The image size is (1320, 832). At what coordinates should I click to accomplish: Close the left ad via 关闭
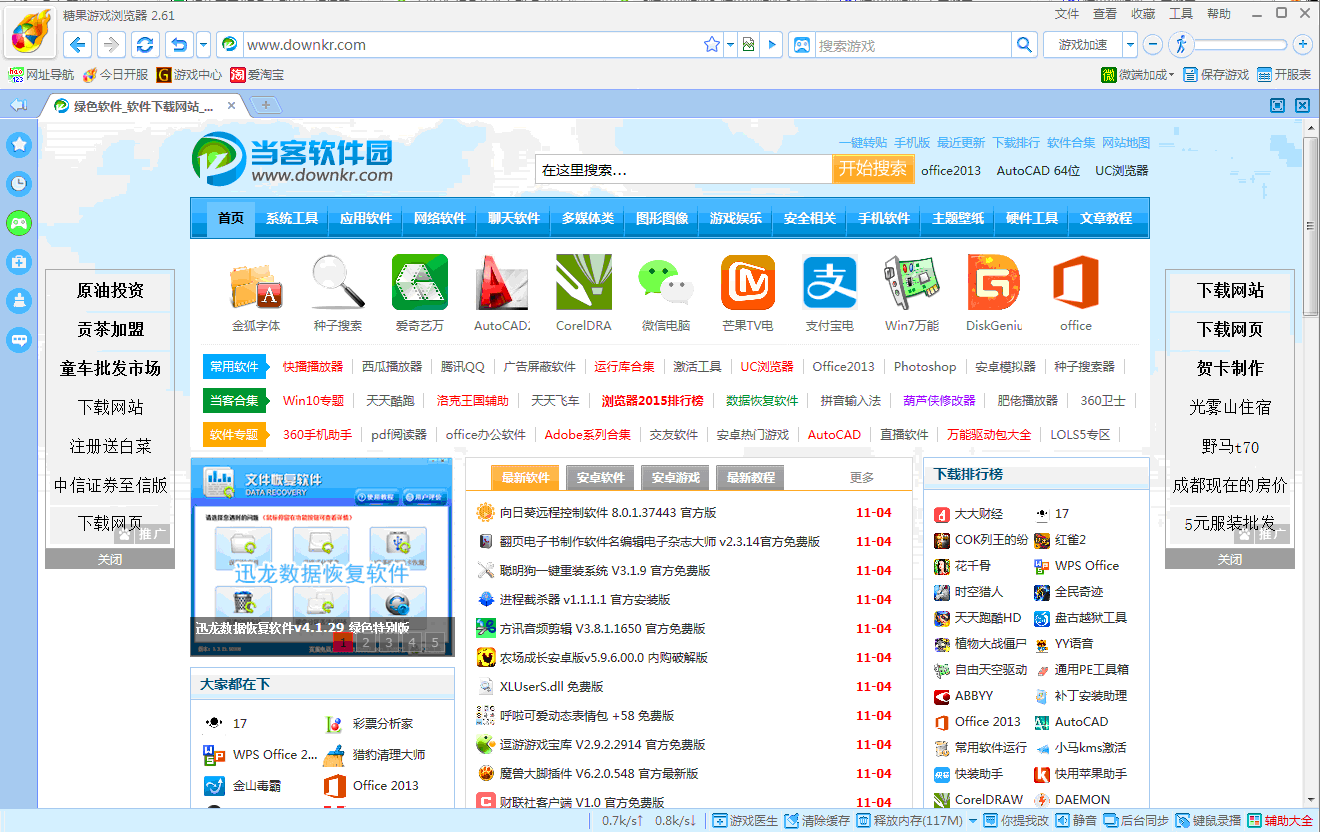pyautogui.click(x=110, y=560)
